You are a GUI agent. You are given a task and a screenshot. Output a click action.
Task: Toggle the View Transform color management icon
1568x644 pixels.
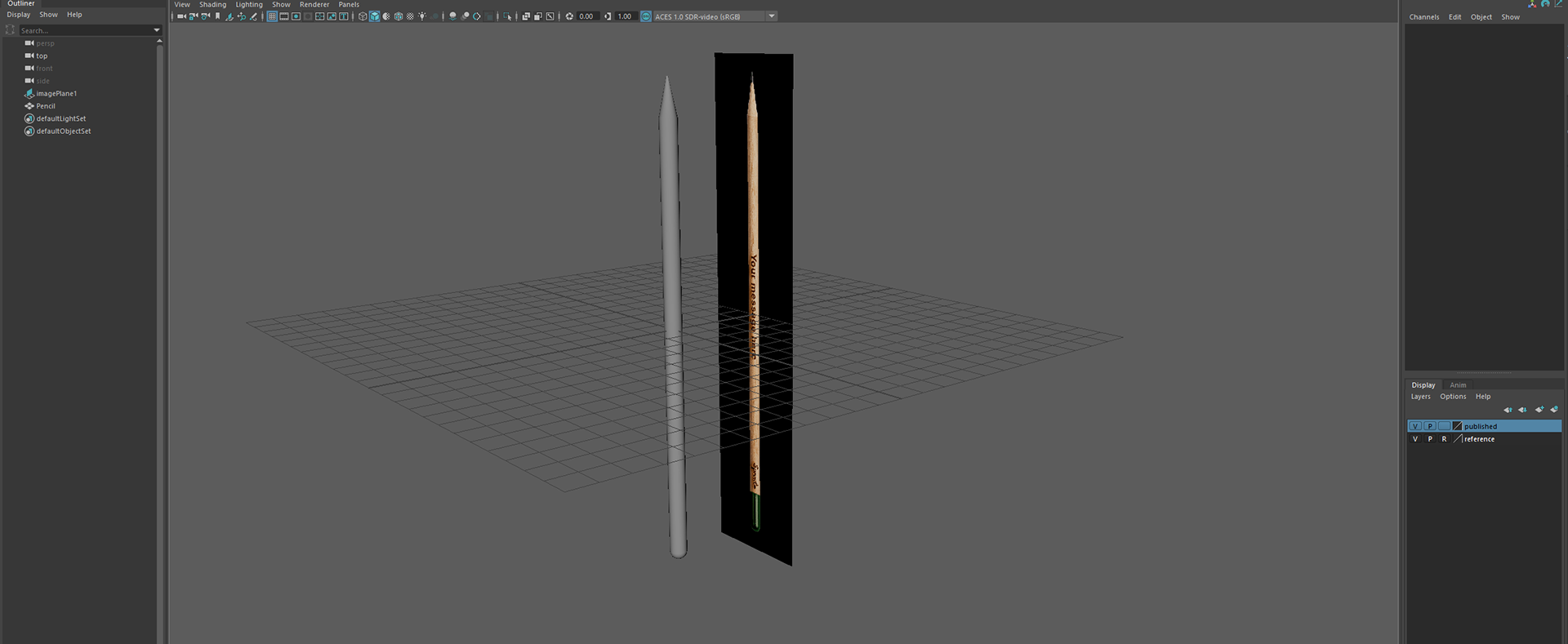(646, 16)
